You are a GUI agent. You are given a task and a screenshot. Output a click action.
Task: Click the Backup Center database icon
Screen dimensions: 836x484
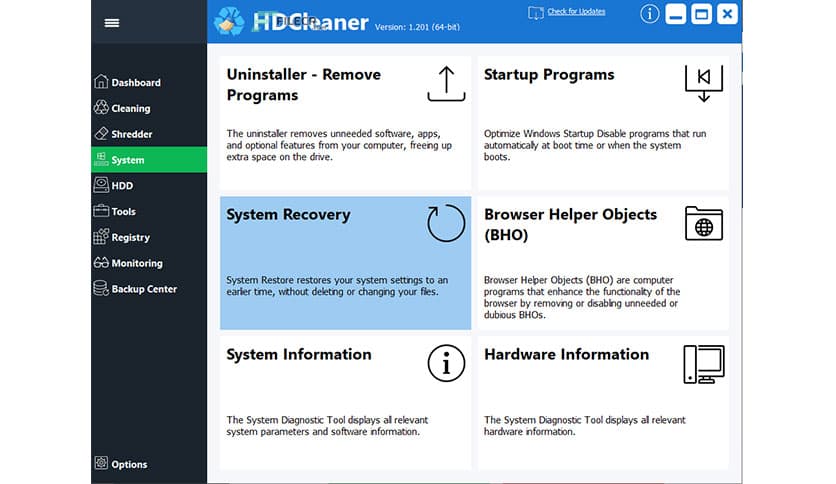click(x=101, y=288)
